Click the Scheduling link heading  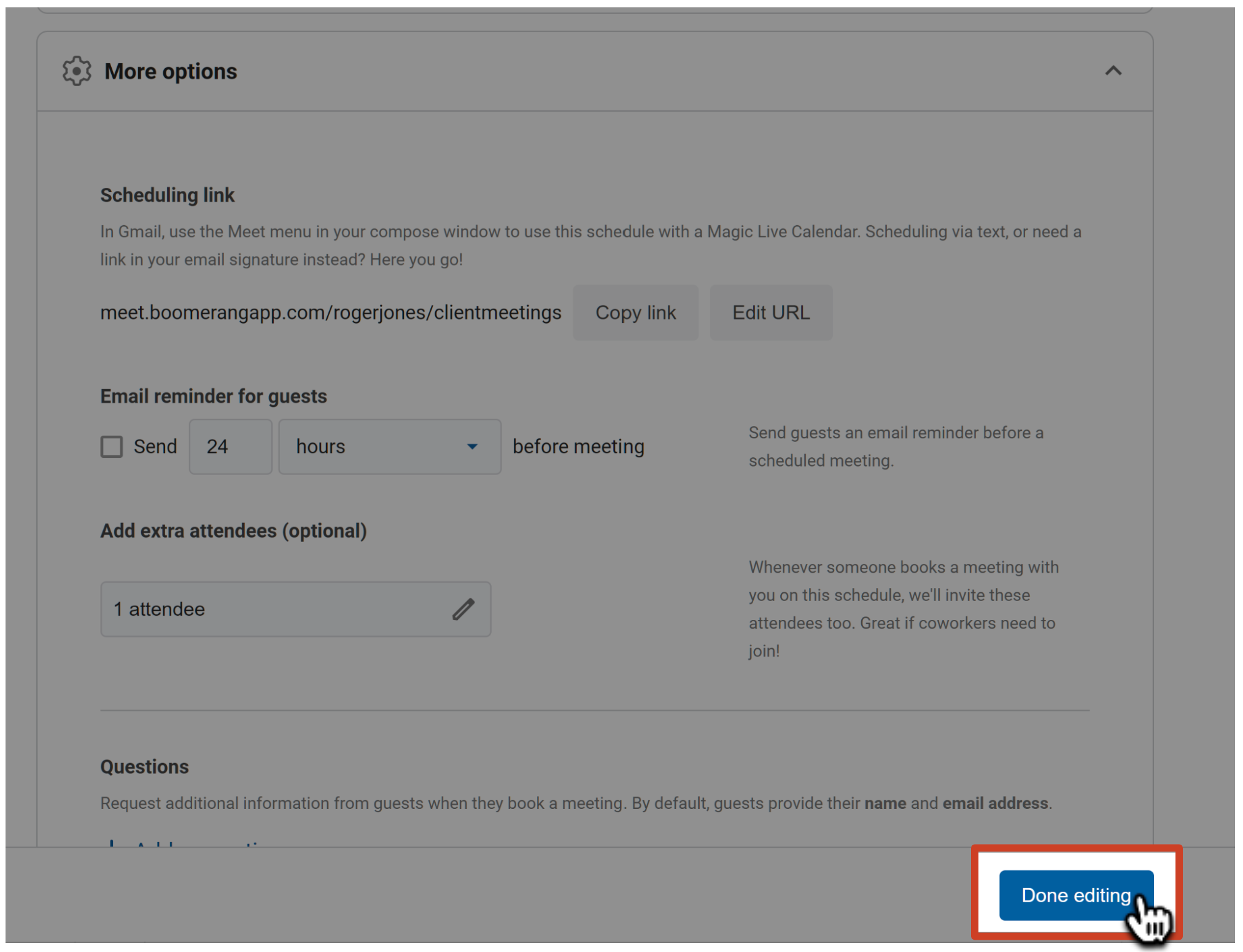click(x=167, y=195)
